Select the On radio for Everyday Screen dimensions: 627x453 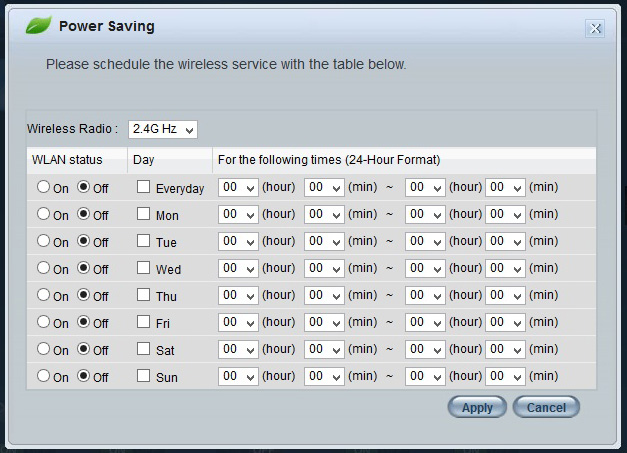pos(43,187)
